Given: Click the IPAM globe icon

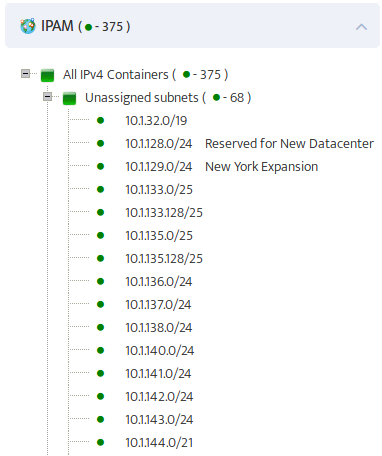Looking at the screenshot, I should [x=28, y=26].
